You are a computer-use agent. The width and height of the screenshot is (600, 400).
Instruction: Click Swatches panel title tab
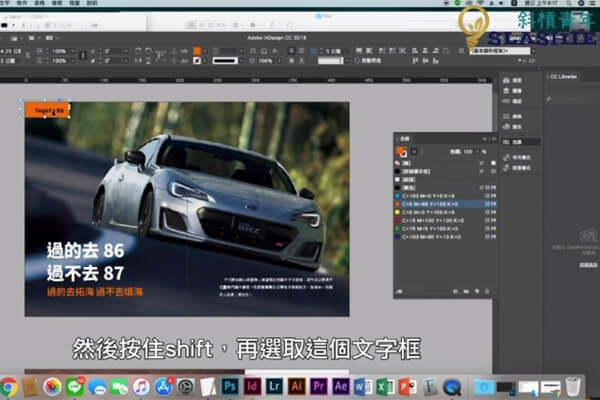[x=404, y=139]
